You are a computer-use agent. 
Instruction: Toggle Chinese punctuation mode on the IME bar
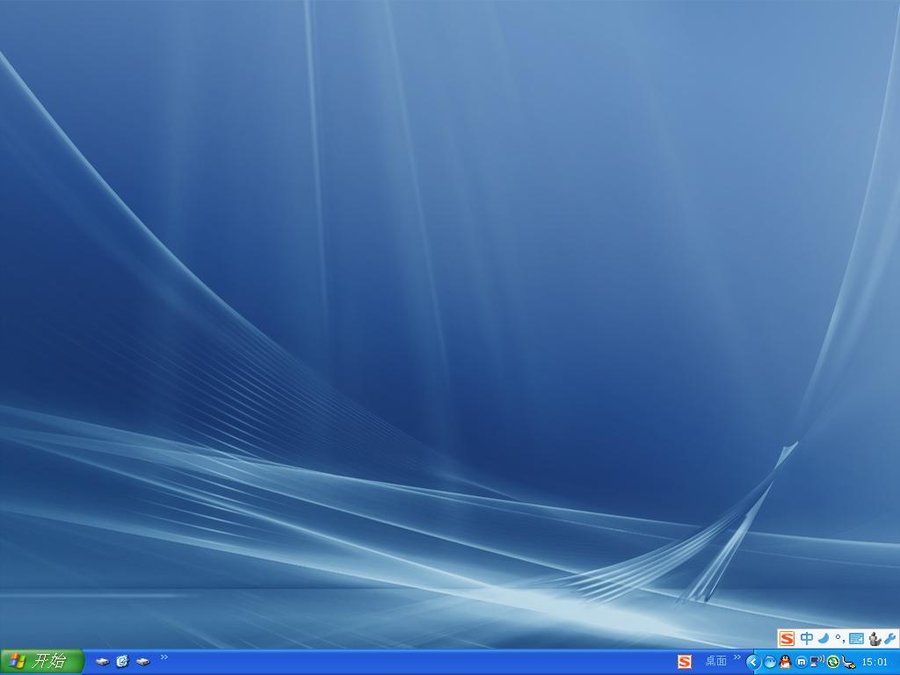point(840,638)
